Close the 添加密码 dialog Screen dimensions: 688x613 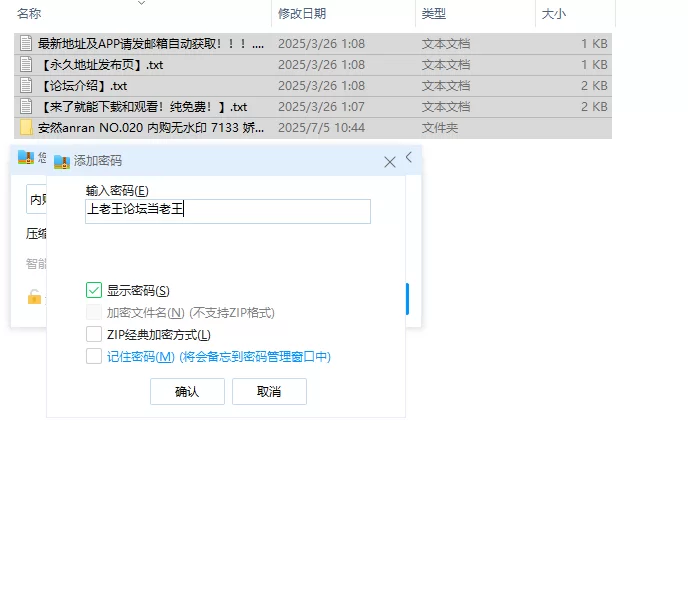click(390, 162)
